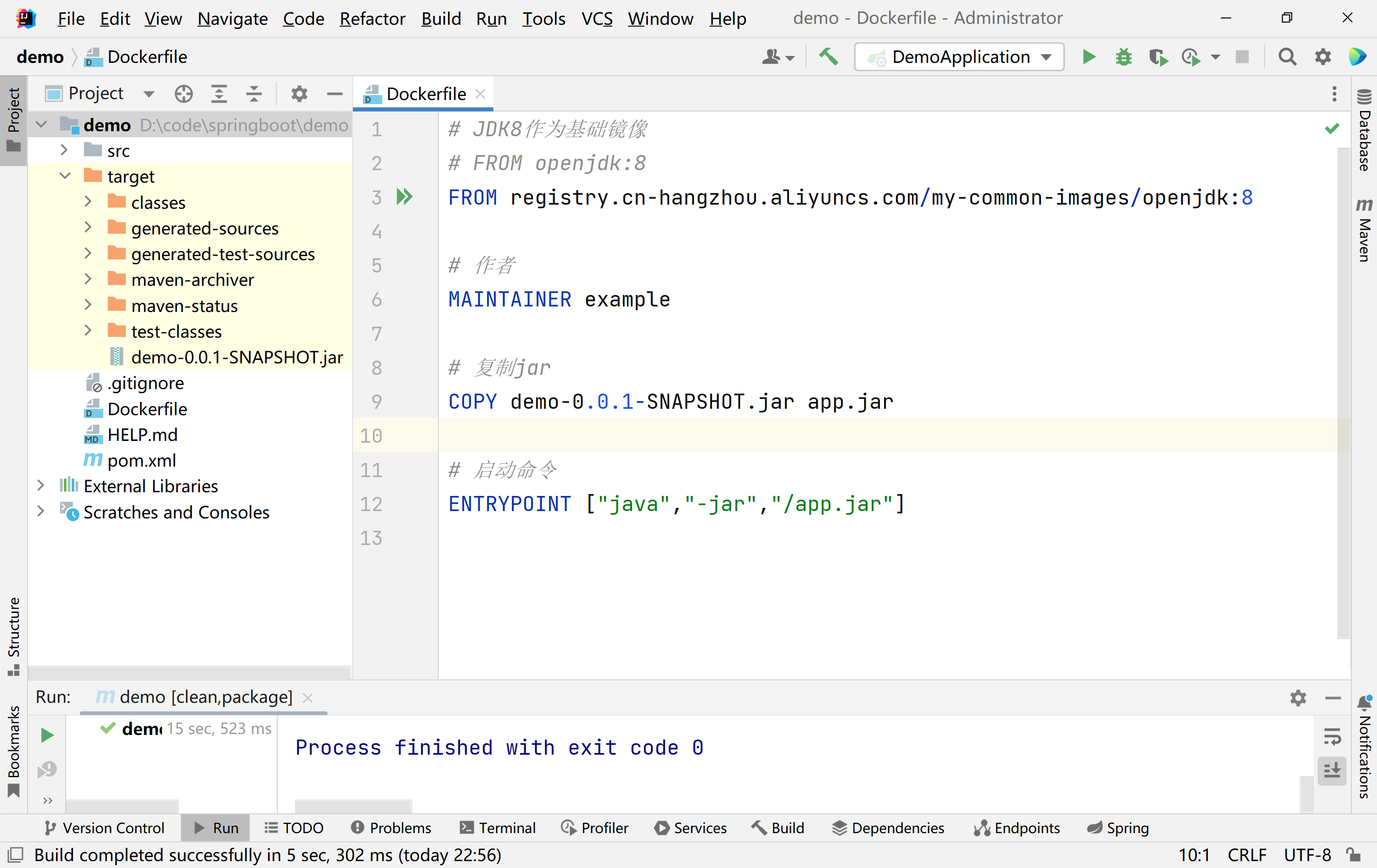Viewport: 1377px width, 868px height.
Task: Rerun the Maven build in Run panel
Action: click(x=47, y=735)
